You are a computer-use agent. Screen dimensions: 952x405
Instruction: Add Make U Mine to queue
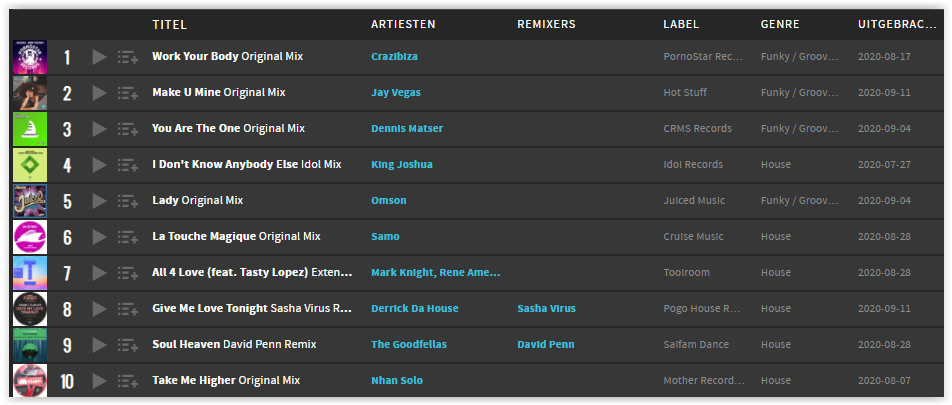[128, 93]
